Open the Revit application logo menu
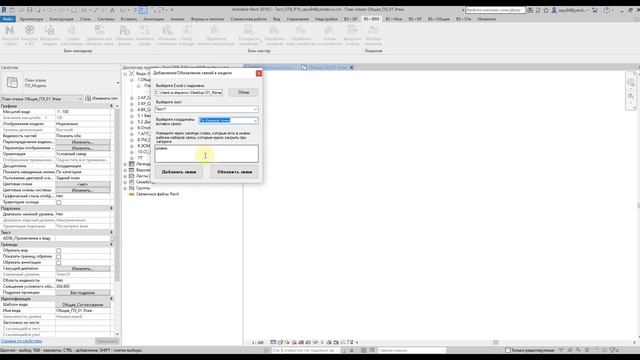This screenshot has width=640, height=360. pyautogui.click(x=4, y=10)
